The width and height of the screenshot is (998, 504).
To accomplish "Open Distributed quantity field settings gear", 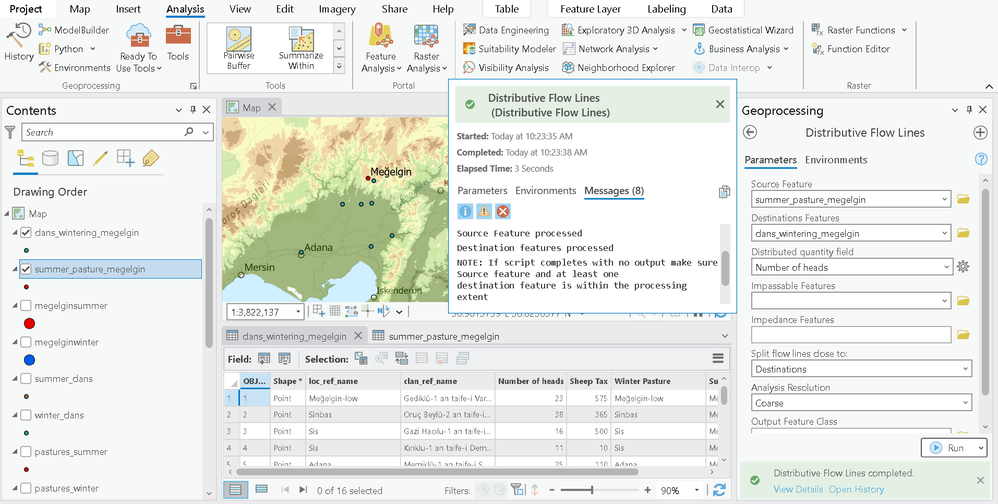I will point(963,267).
